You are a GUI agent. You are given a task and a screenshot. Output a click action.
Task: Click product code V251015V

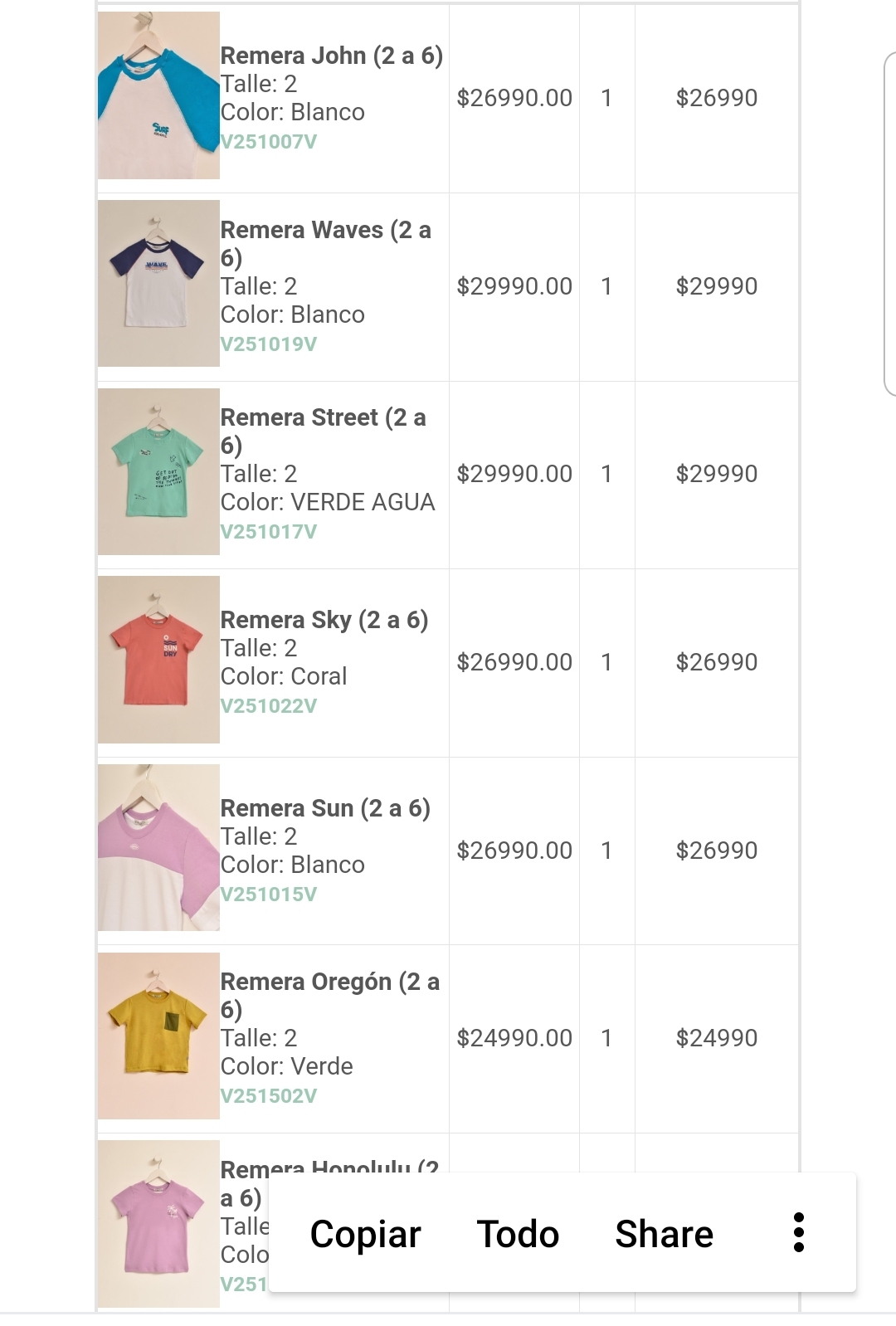(x=269, y=895)
